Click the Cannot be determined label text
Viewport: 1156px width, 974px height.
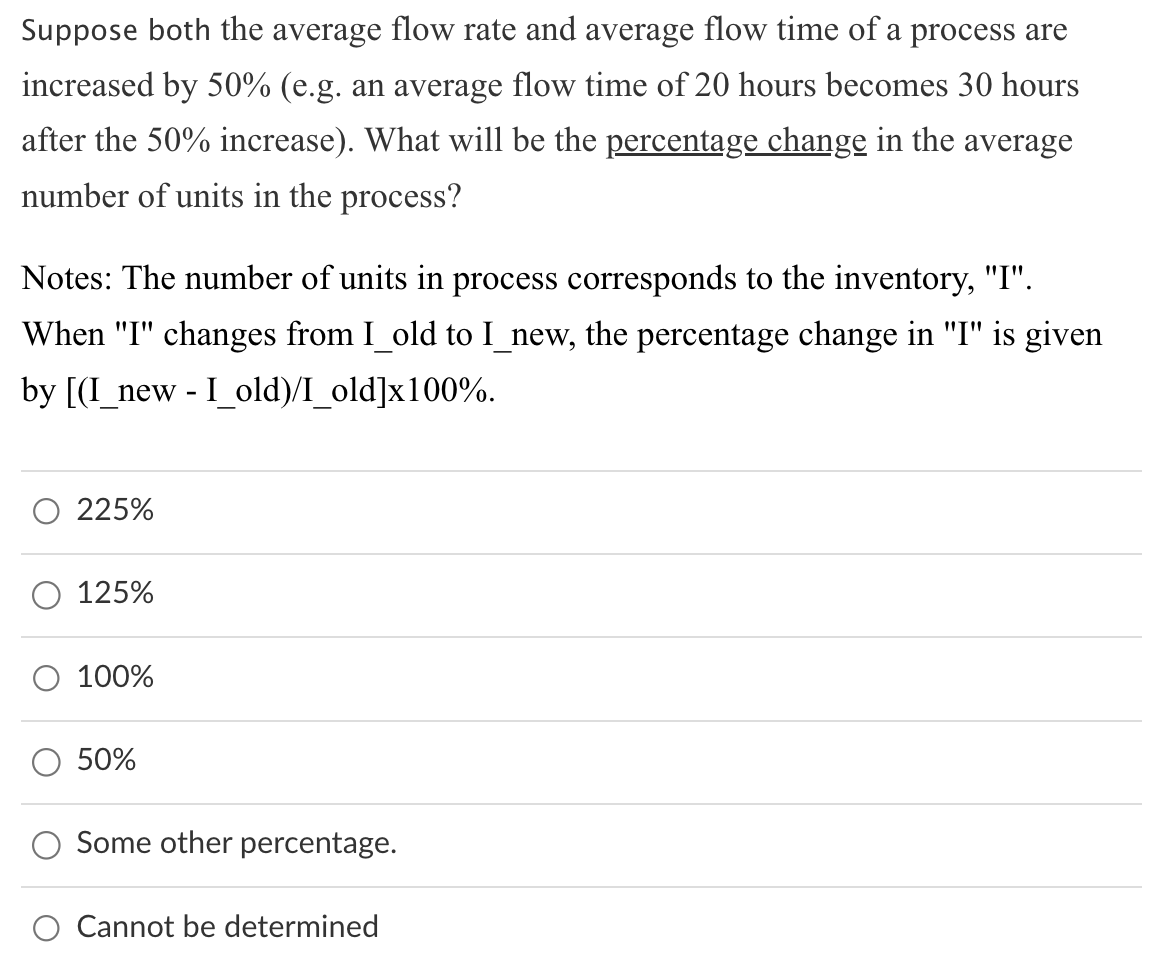227,927
